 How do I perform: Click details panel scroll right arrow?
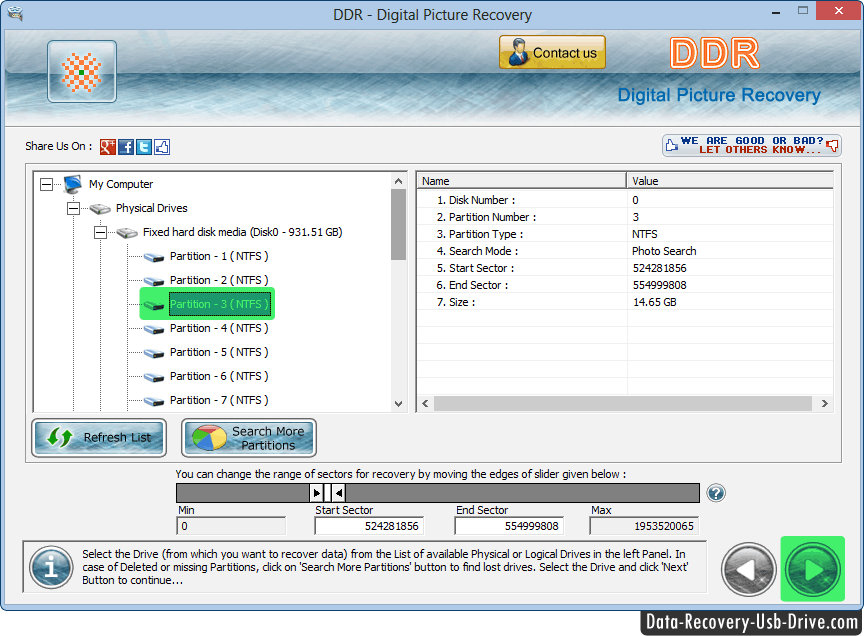point(824,403)
